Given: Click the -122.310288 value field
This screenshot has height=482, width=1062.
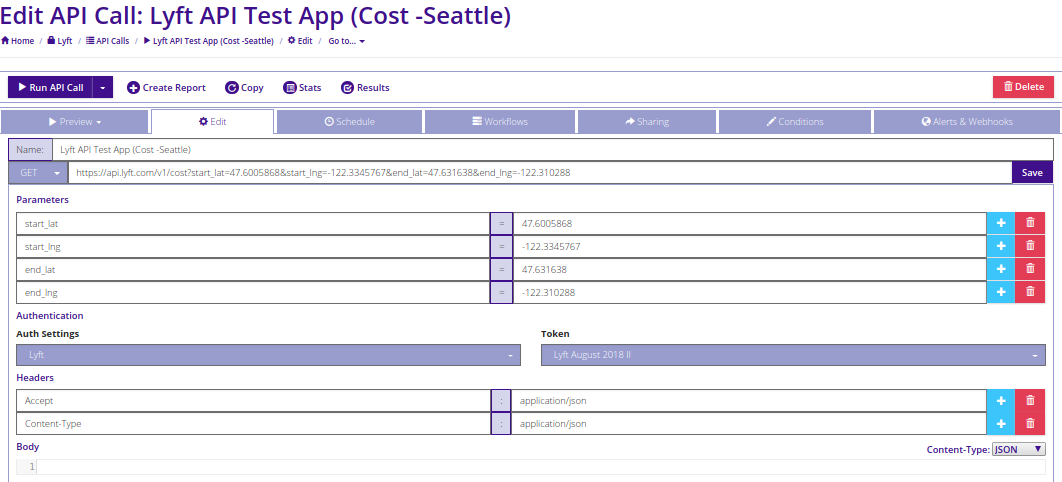Looking at the screenshot, I should 749,292.
